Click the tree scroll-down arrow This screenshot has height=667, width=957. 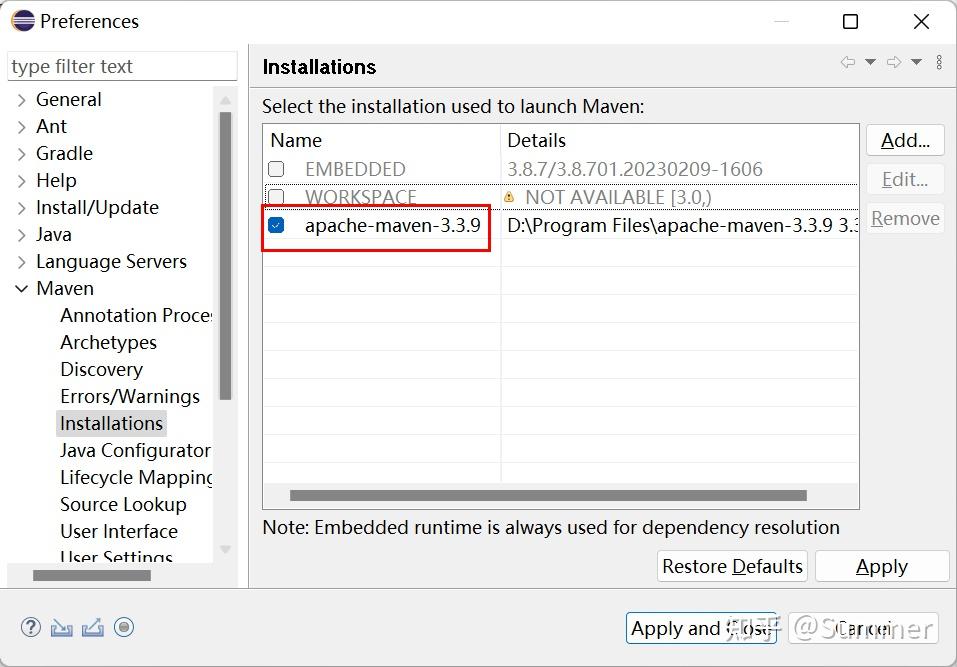(225, 549)
